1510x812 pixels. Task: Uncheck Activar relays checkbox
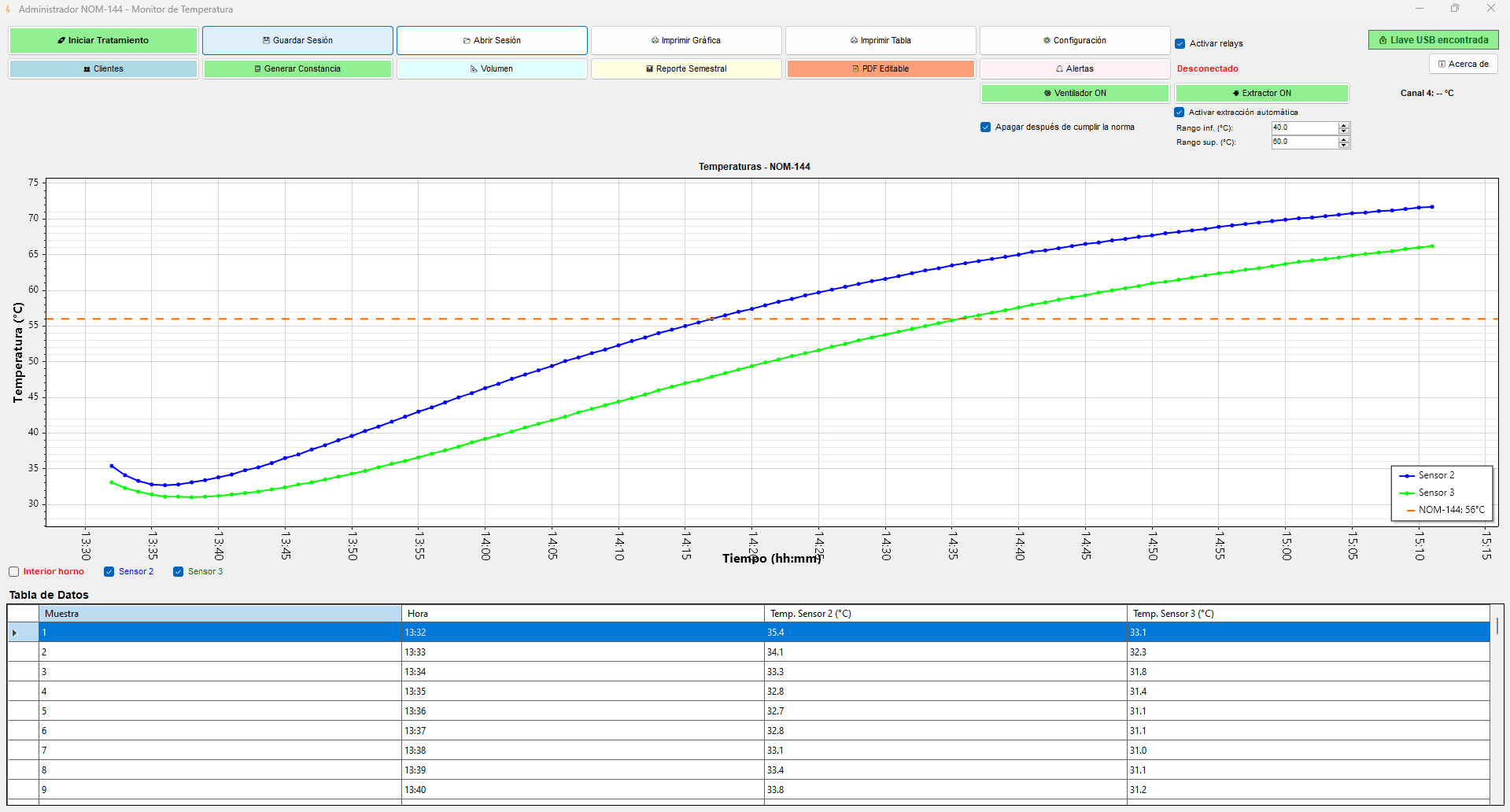point(1180,43)
